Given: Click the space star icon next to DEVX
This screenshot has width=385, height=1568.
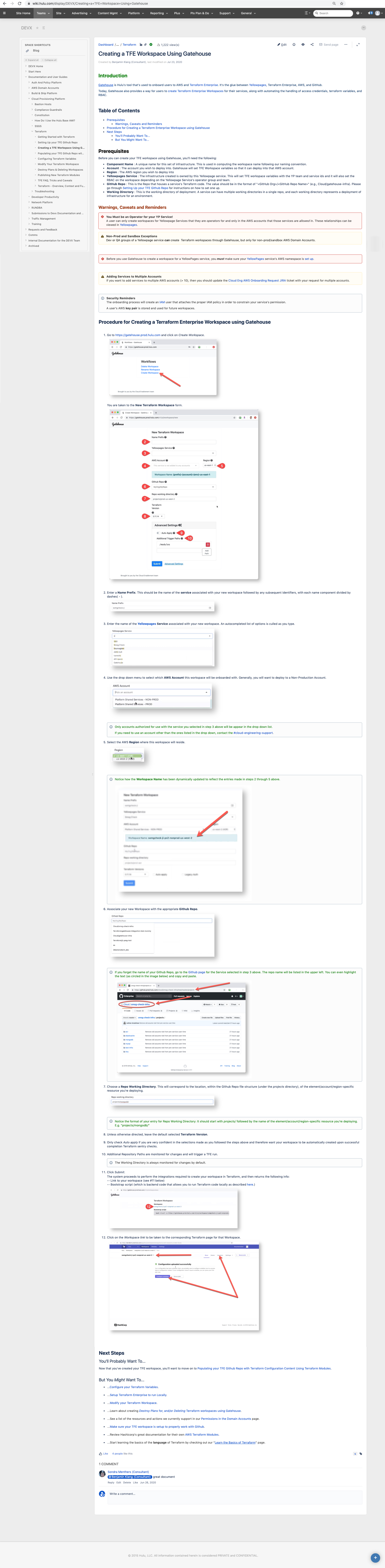Looking at the screenshot, I should point(37,28).
